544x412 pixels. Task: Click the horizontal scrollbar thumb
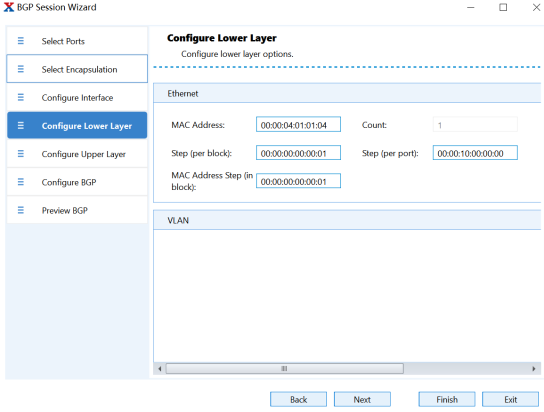point(284,368)
